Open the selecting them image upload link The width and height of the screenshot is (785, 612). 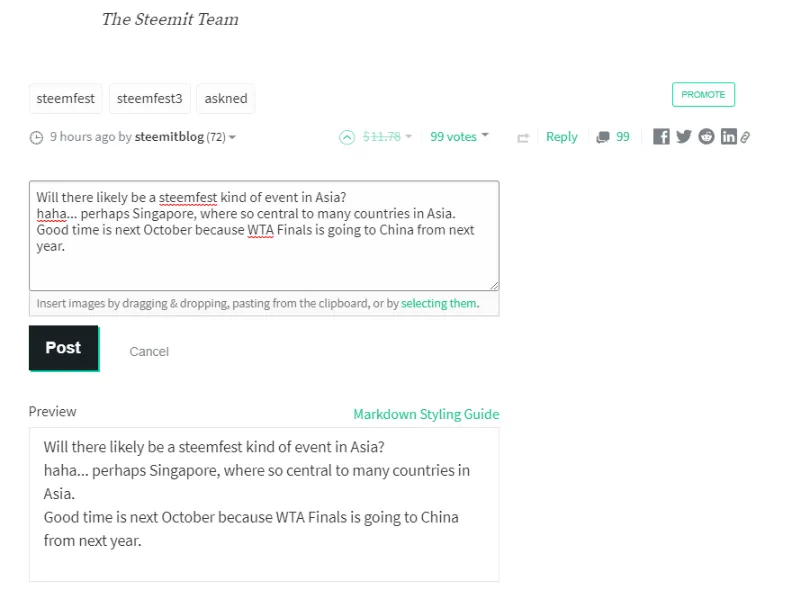[439, 303]
